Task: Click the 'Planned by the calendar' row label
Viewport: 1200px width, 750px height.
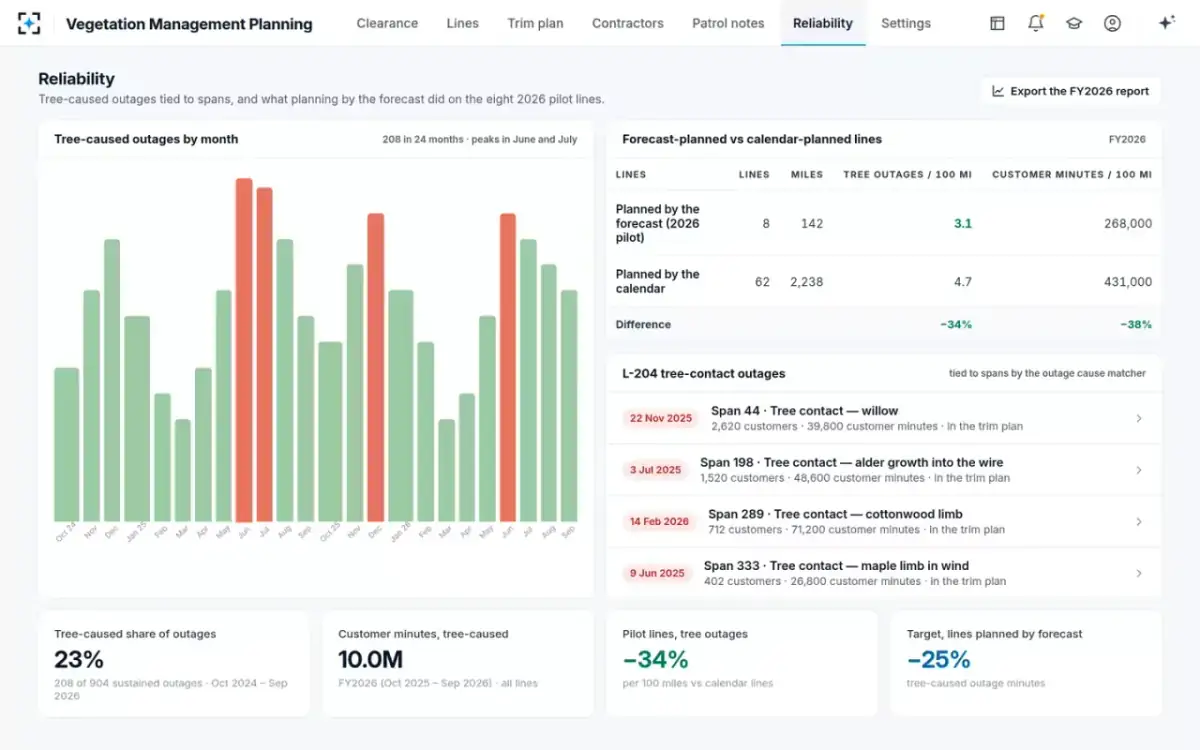Action: coord(658,282)
